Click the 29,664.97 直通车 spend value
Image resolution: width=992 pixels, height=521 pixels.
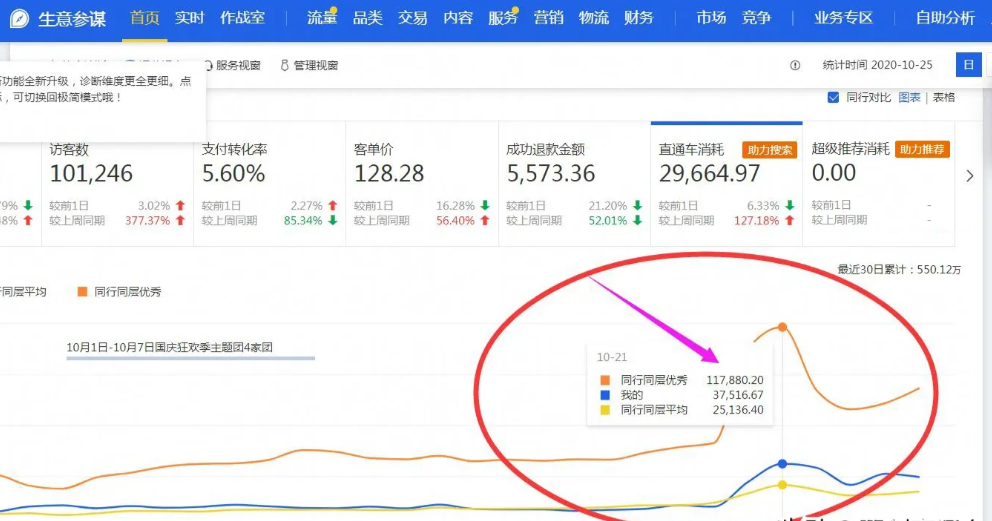point(709,173)
